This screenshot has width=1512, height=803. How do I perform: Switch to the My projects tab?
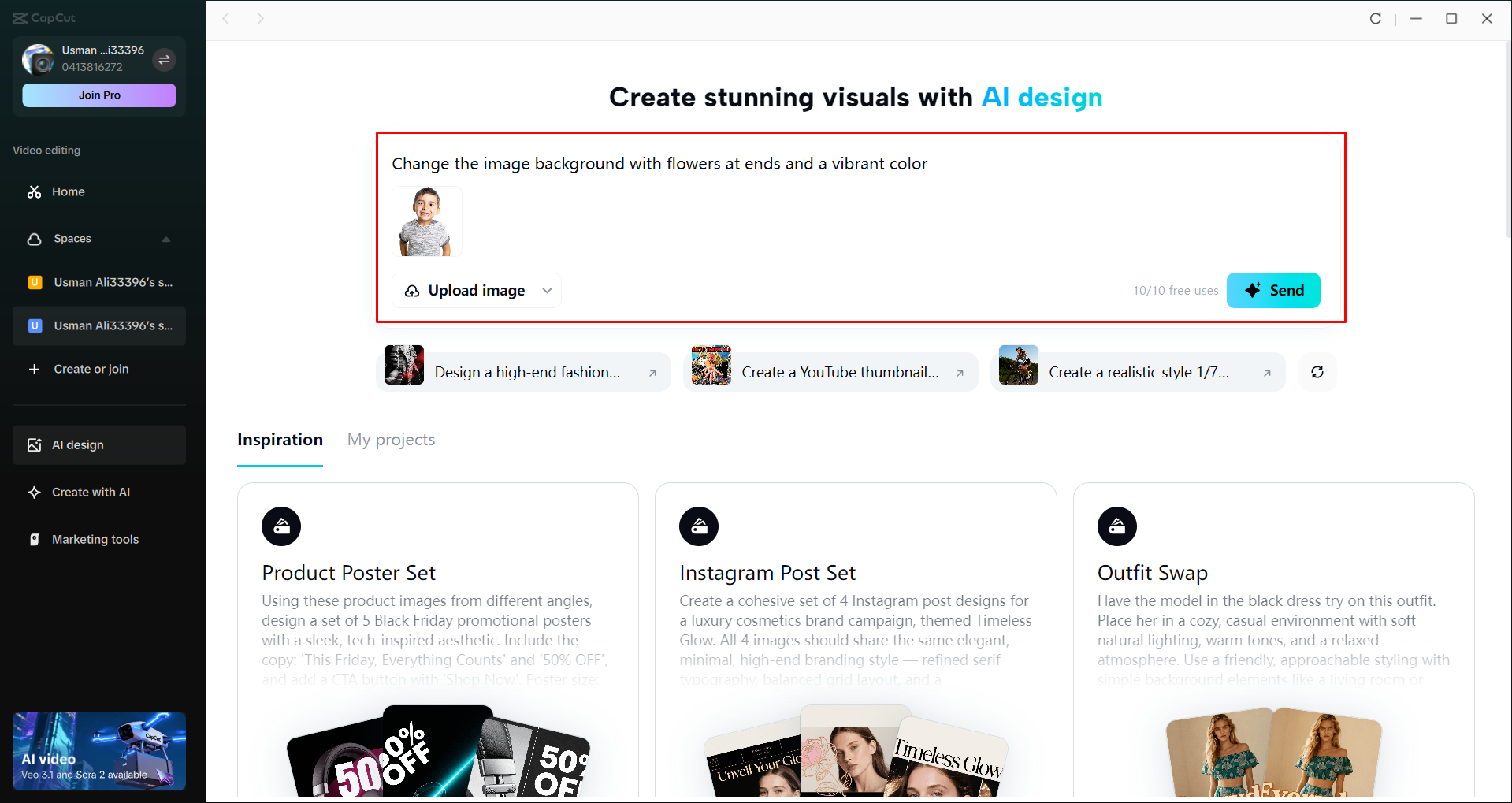[391, 440]
